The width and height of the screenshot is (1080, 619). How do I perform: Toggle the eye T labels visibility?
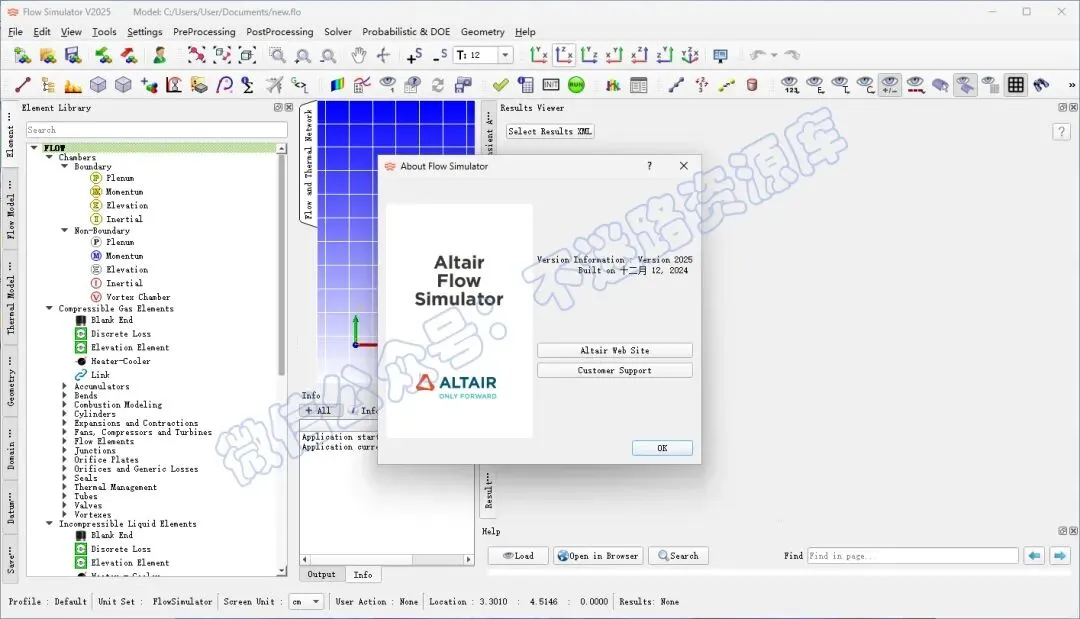840,85
